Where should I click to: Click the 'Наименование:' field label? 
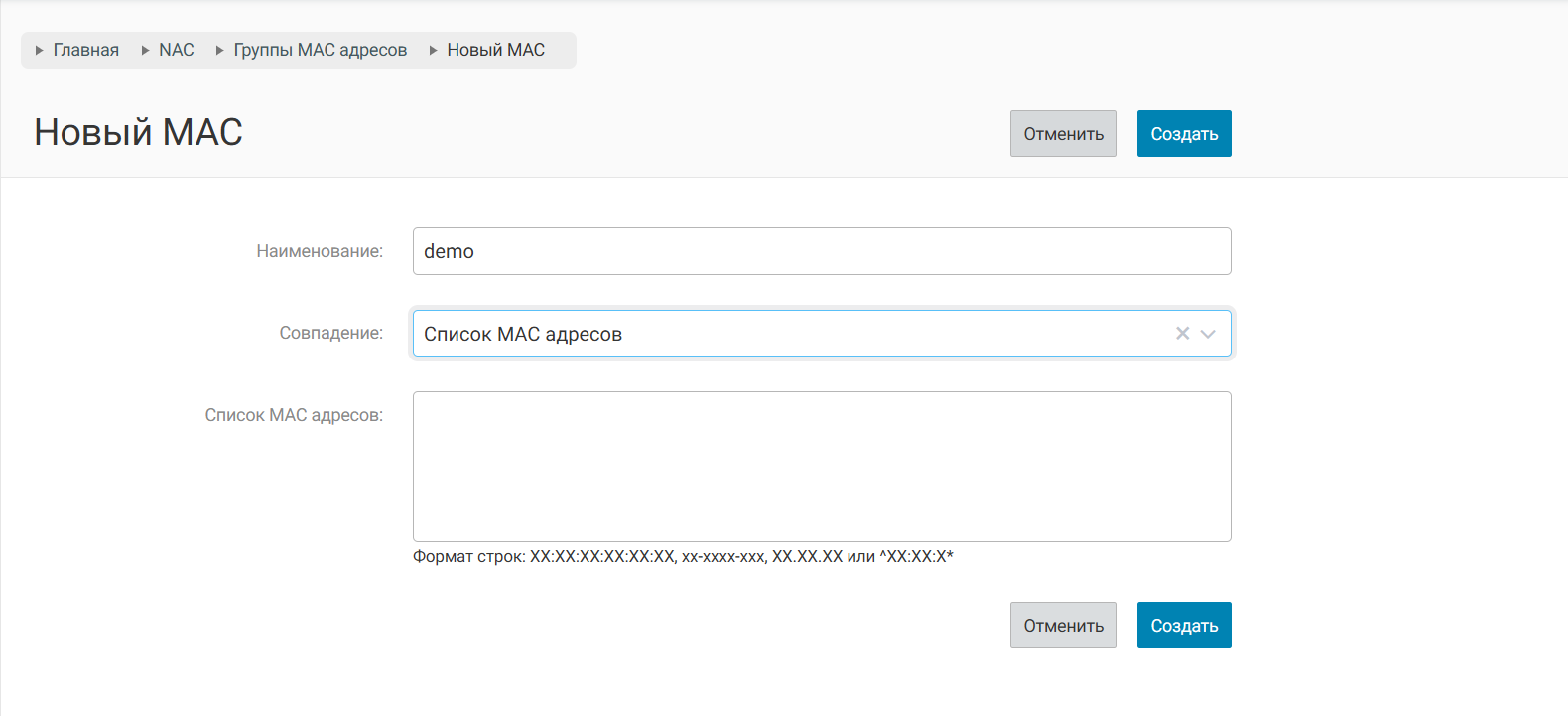[320, 251]
